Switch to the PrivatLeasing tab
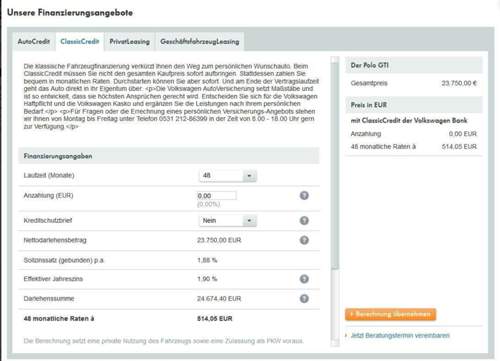500x361 pixels. tap(130, 42)
